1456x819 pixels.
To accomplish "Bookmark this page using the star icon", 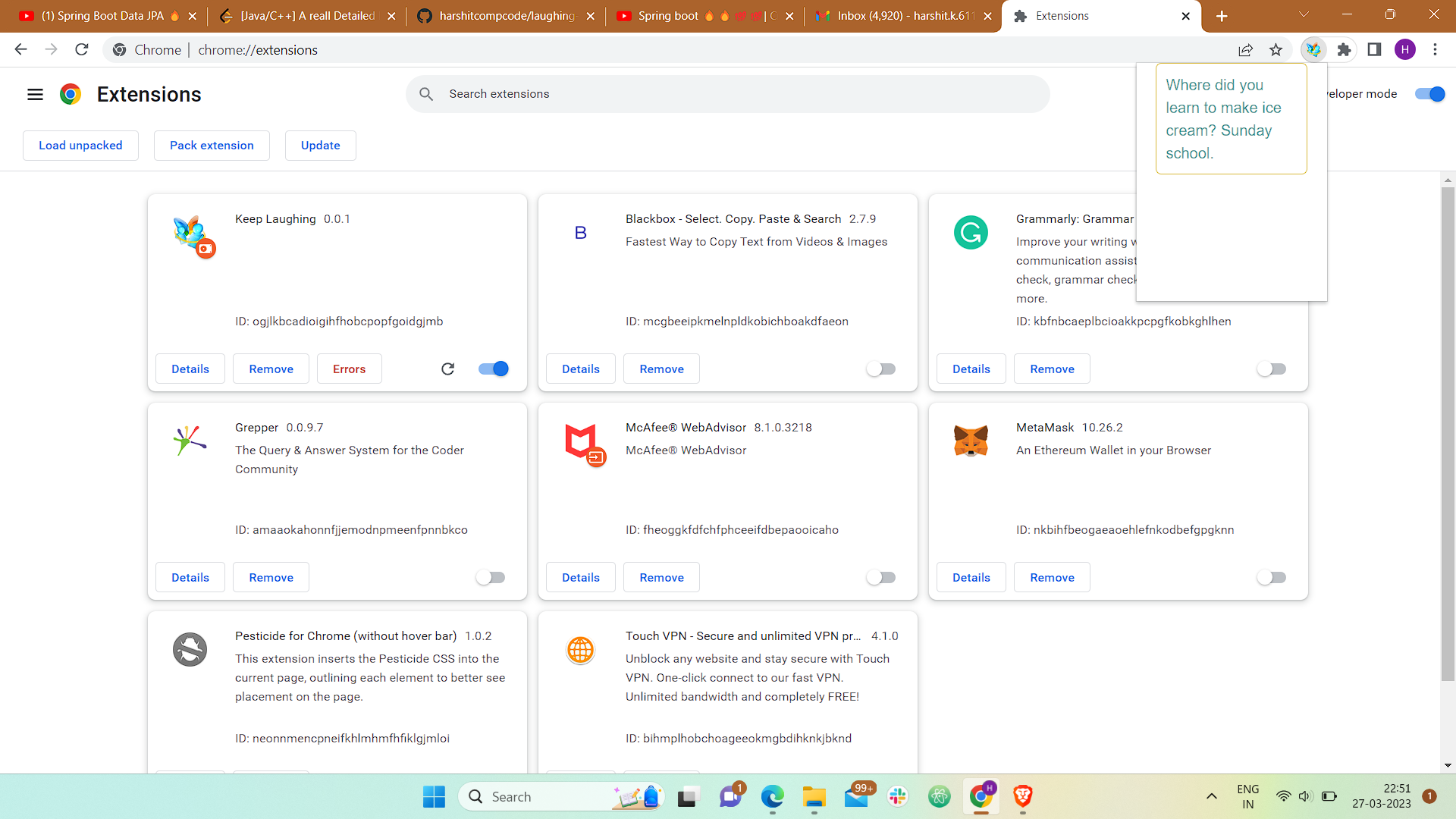I will [x=1276, y=49].
